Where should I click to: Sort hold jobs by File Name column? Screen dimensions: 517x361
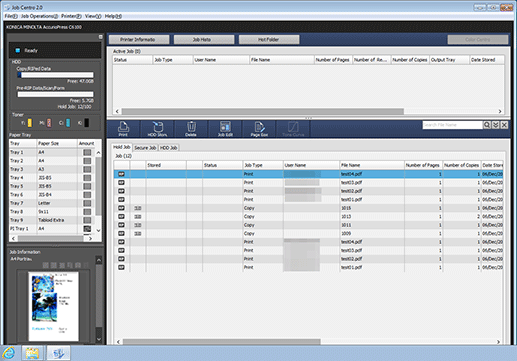(x=372, y=165)
